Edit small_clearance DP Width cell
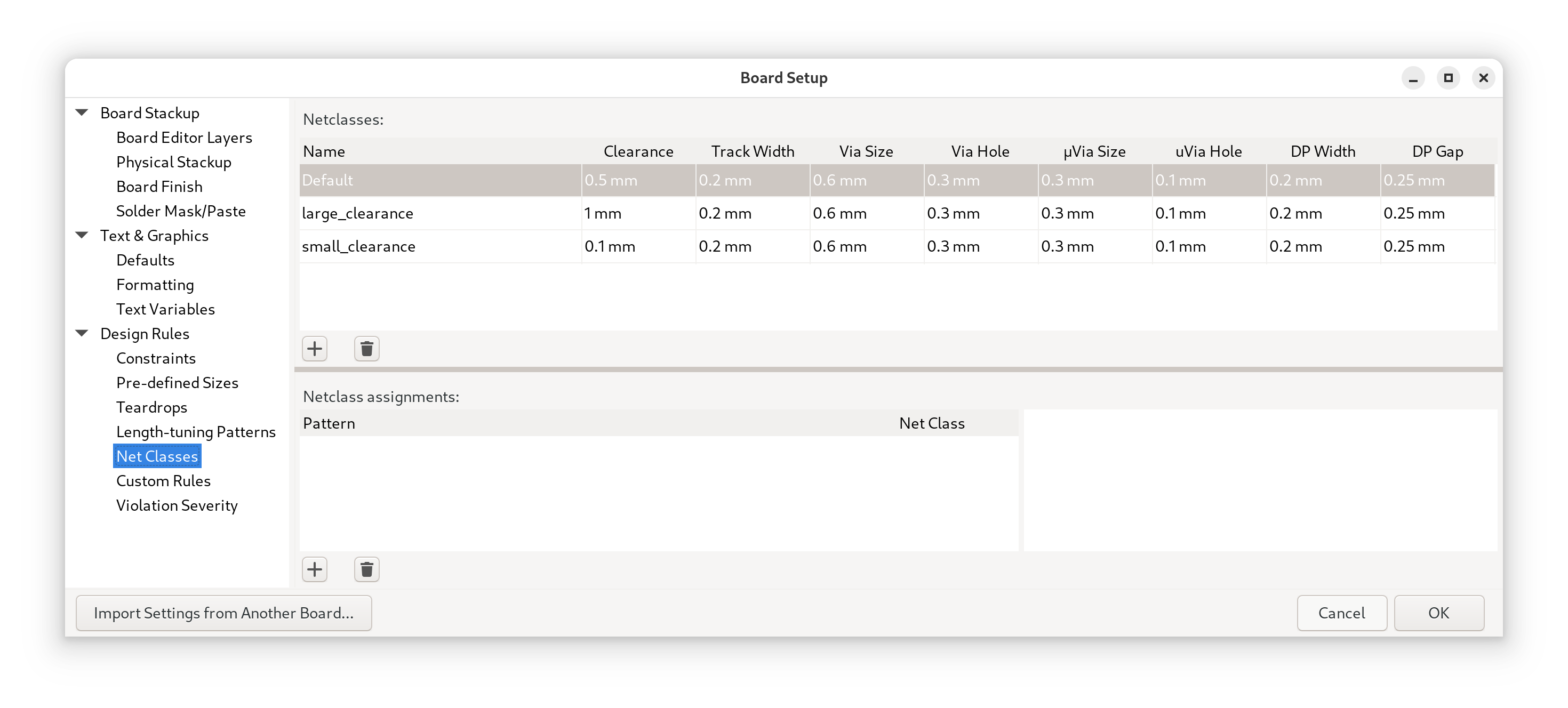The image size is (1568, 708). (1323, 246)
